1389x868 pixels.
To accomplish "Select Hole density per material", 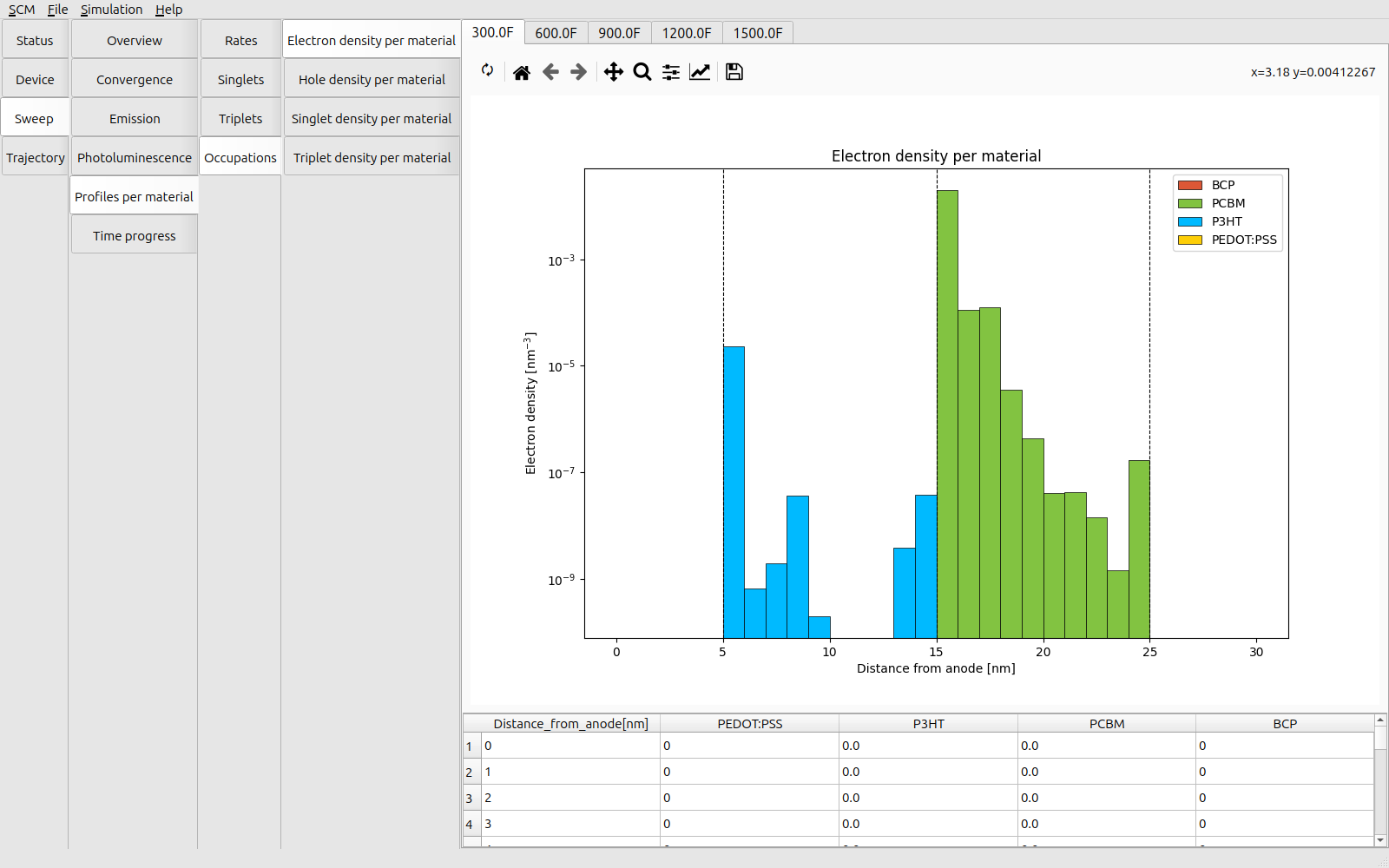I will coord(372,80).
